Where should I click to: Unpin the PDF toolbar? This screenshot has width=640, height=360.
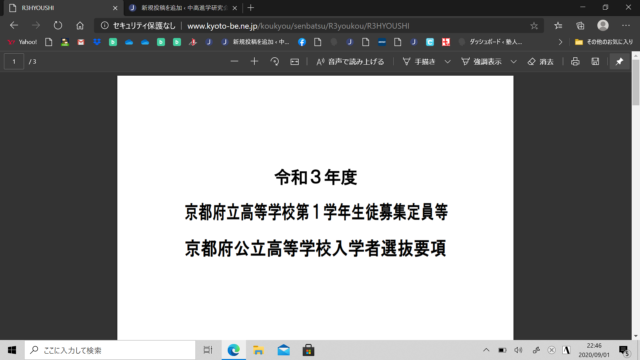(619, 62)
